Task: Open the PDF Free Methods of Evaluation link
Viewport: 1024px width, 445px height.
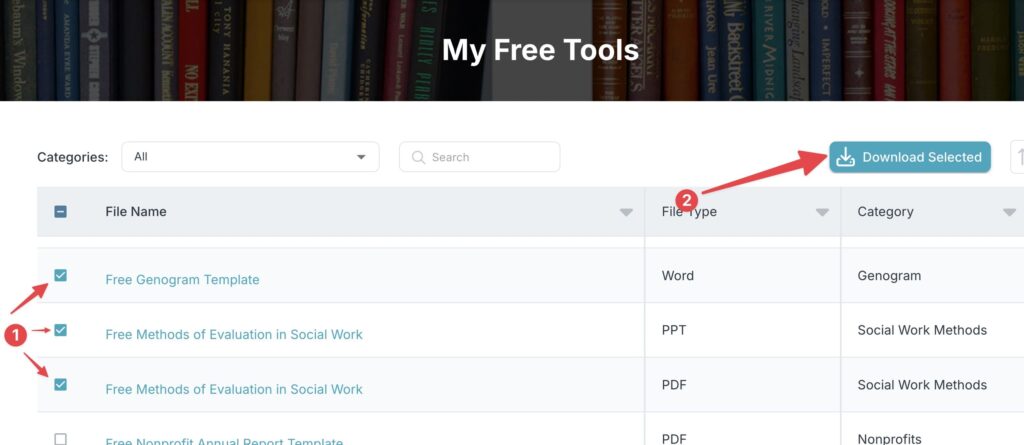Action: pyautogui.click(x=234, y=389)
